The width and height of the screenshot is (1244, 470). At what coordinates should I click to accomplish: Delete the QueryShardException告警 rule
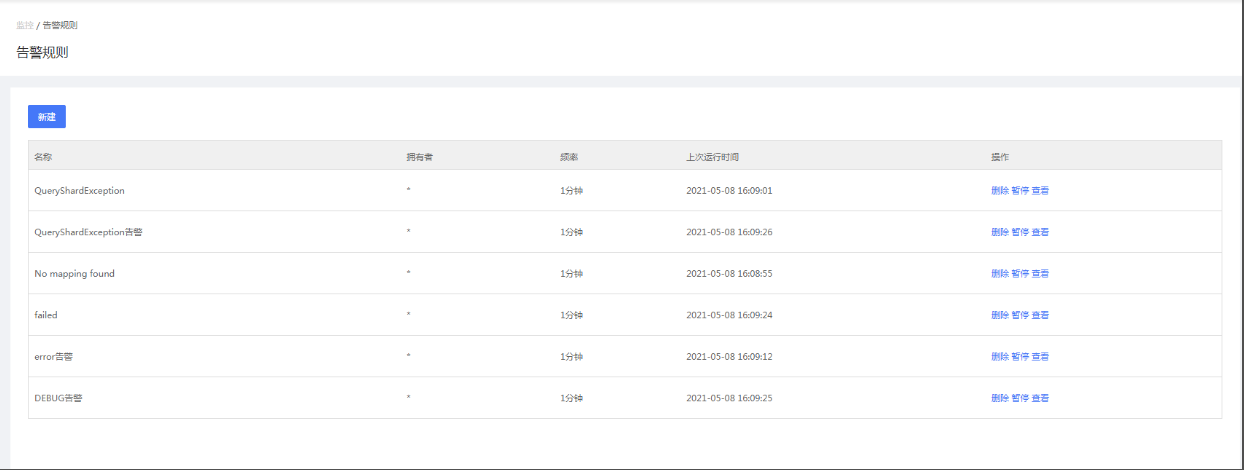(x=1000, y=232)
